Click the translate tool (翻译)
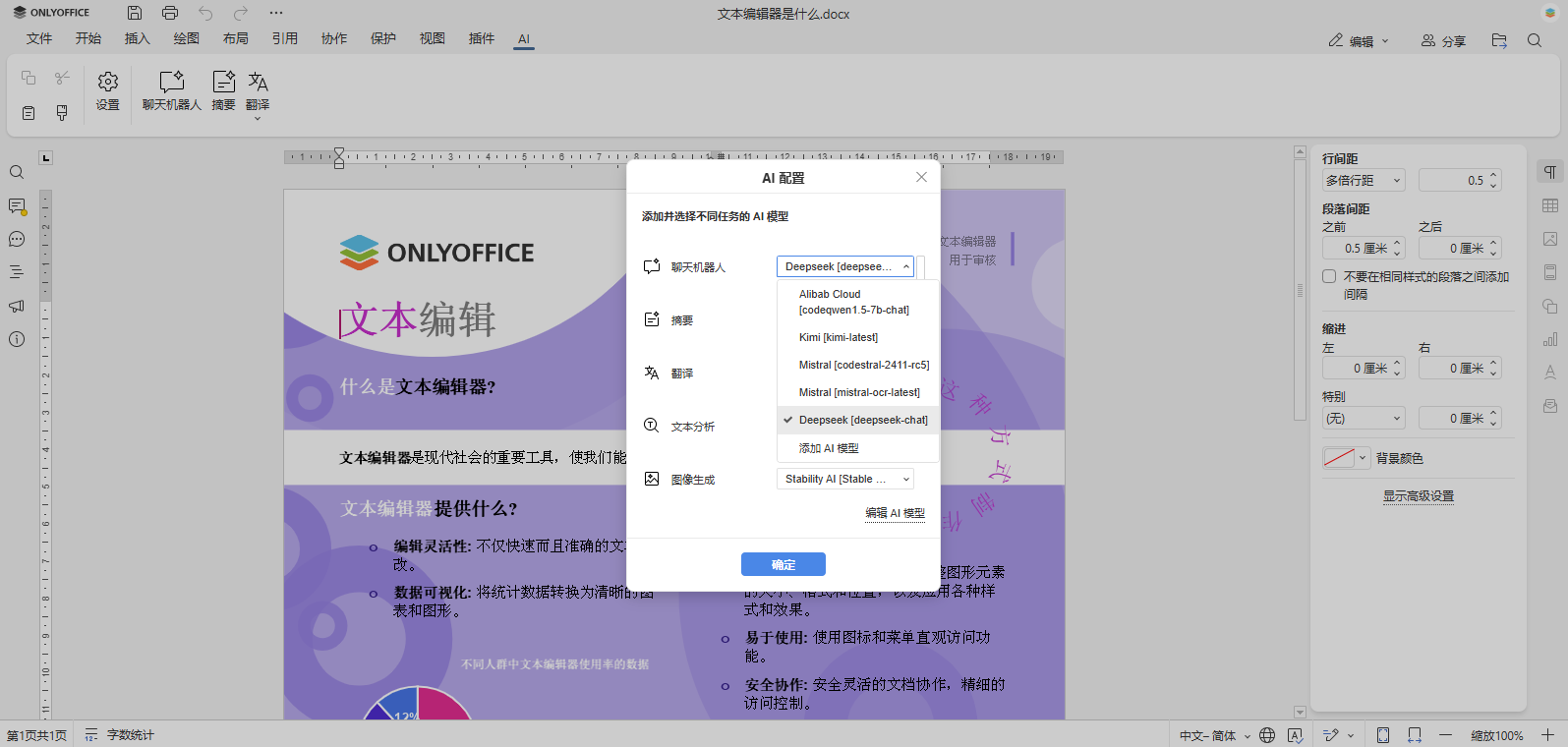The image size is (1568, 747). coord(258,94)
